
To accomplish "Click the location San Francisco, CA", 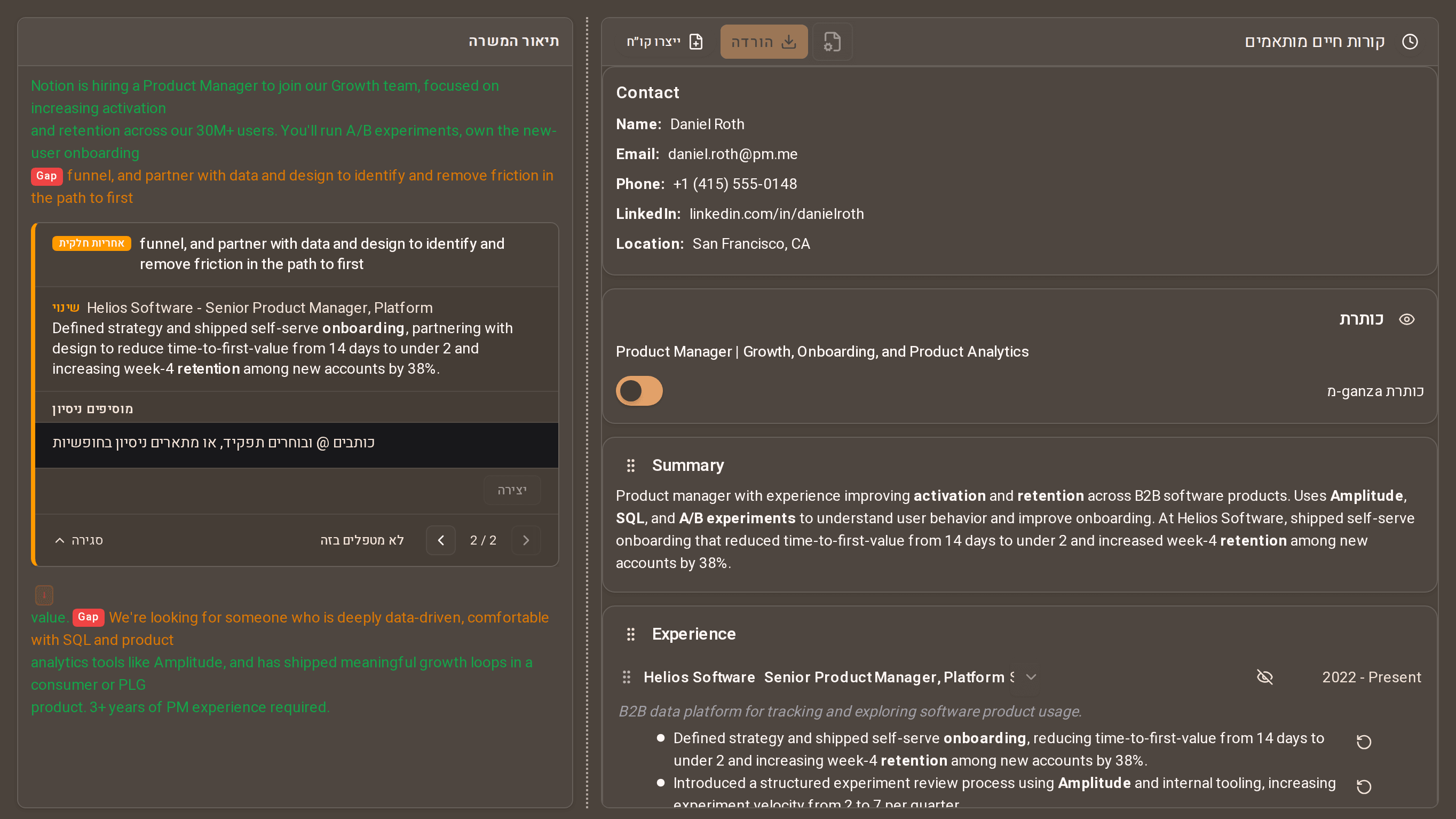I will click(x=751, y=243).
